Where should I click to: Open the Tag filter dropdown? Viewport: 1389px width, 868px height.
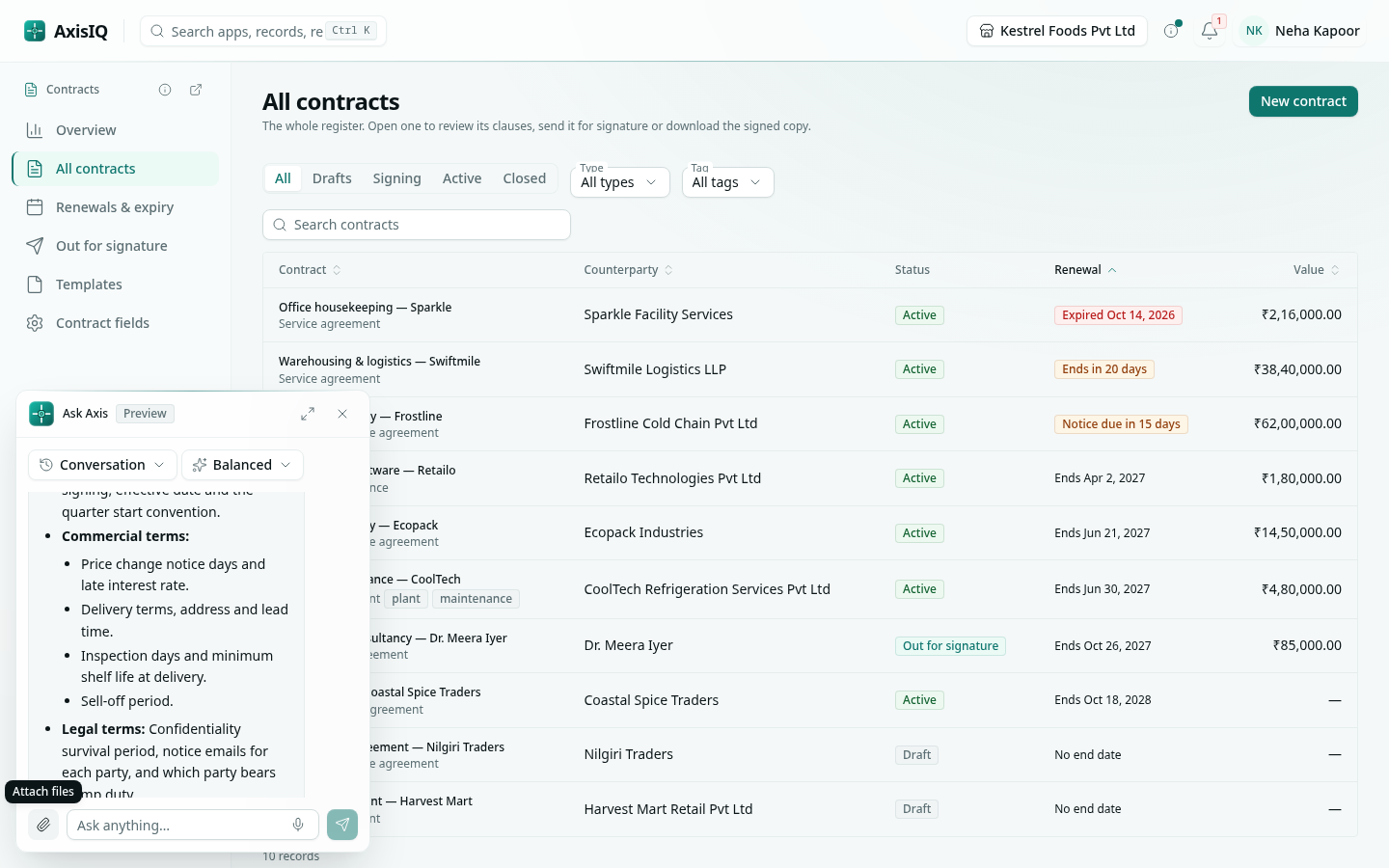click(727, 182)
